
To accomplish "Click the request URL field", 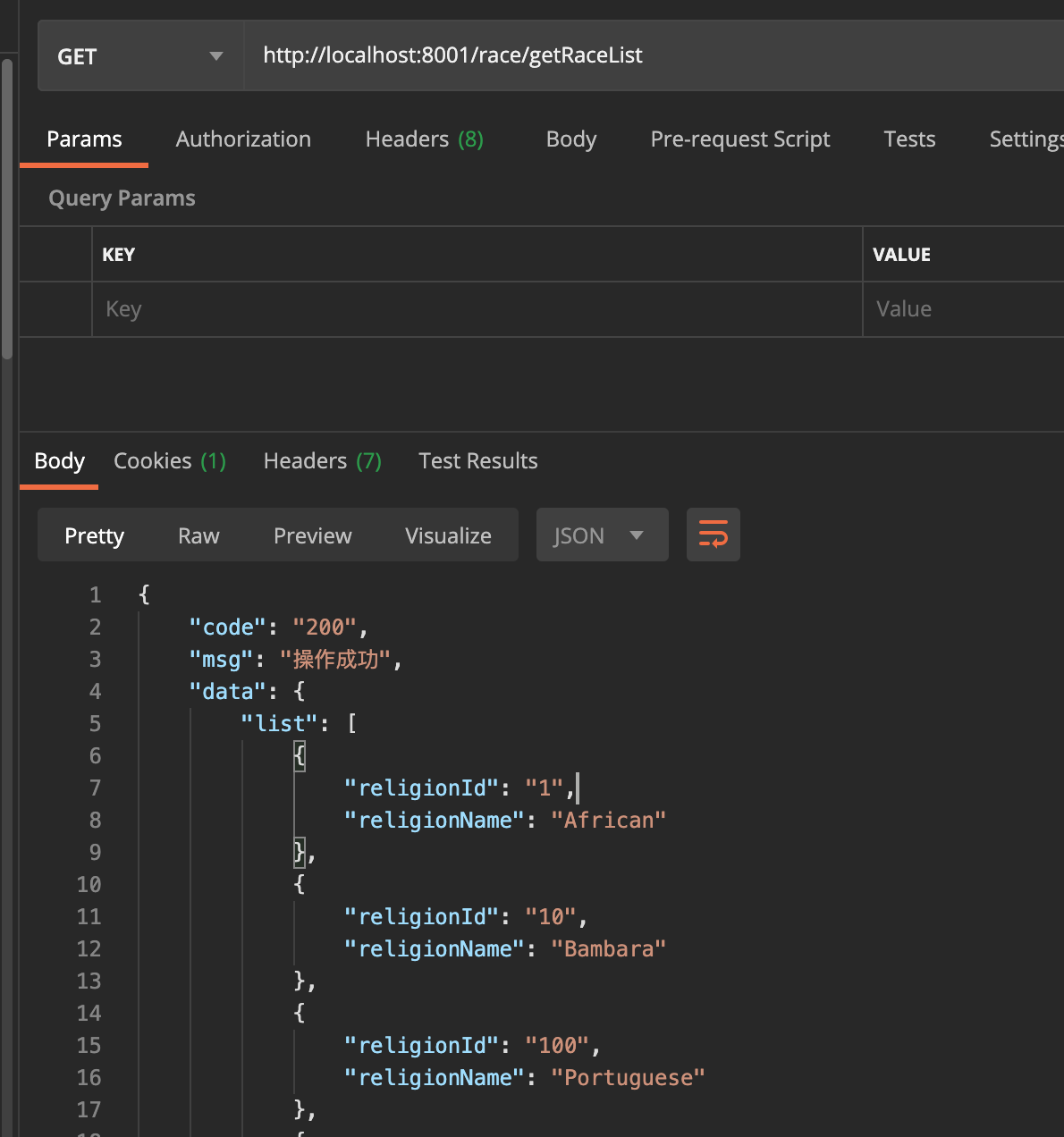I will pyautogui.click(x=654, y=56).
